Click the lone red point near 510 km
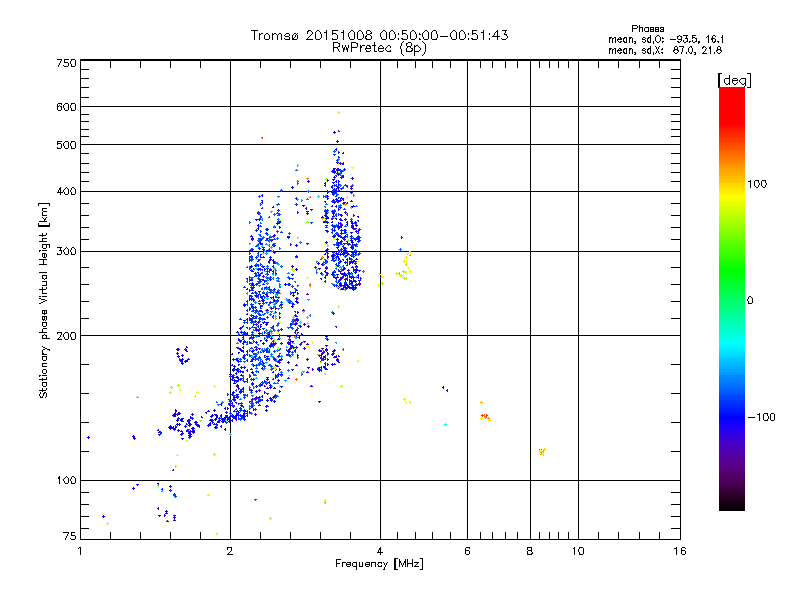This screenshot has width=800, height=600. click(262, 138)
